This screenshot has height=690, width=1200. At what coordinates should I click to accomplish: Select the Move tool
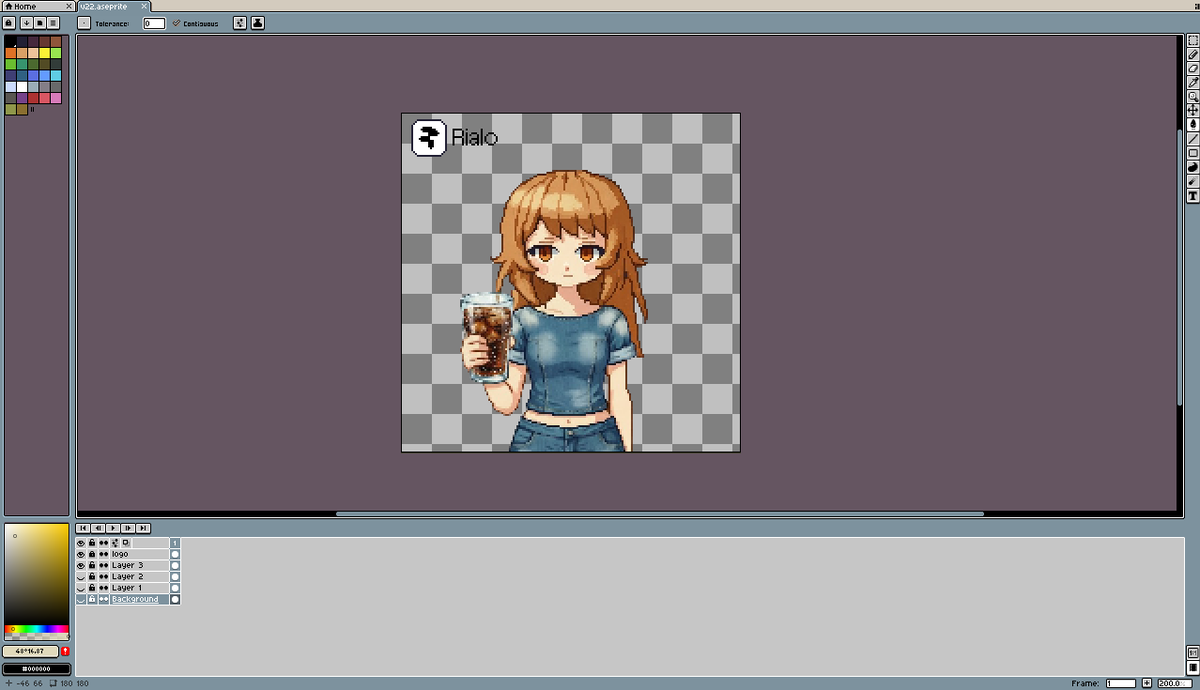coord(1193,109)
